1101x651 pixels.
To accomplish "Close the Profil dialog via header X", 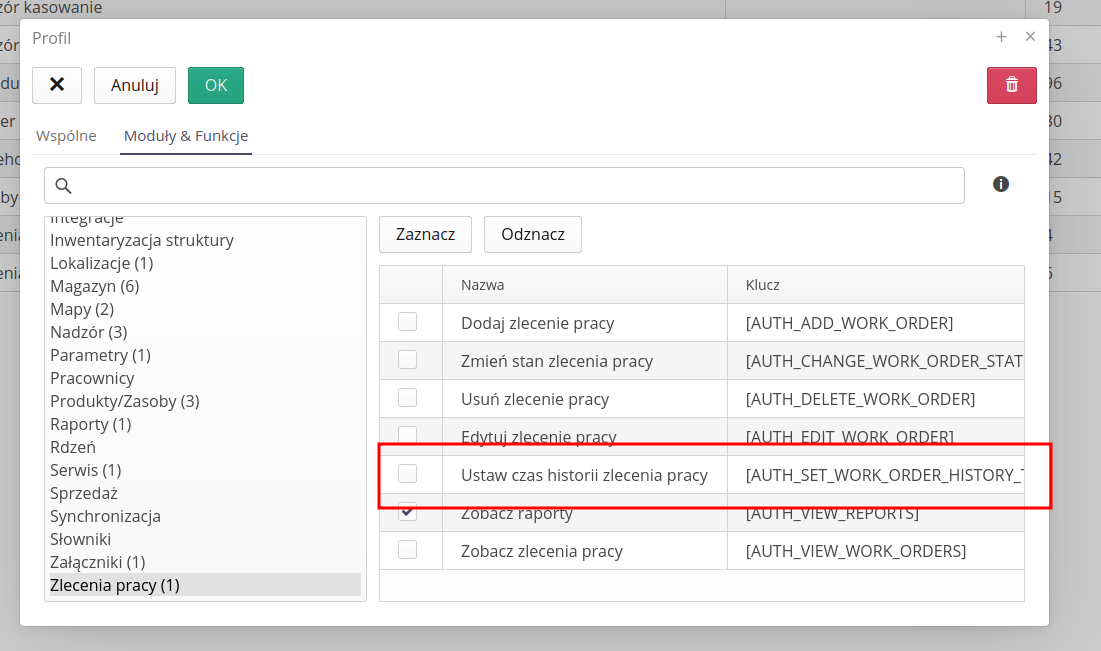I will coord(1030,37).
